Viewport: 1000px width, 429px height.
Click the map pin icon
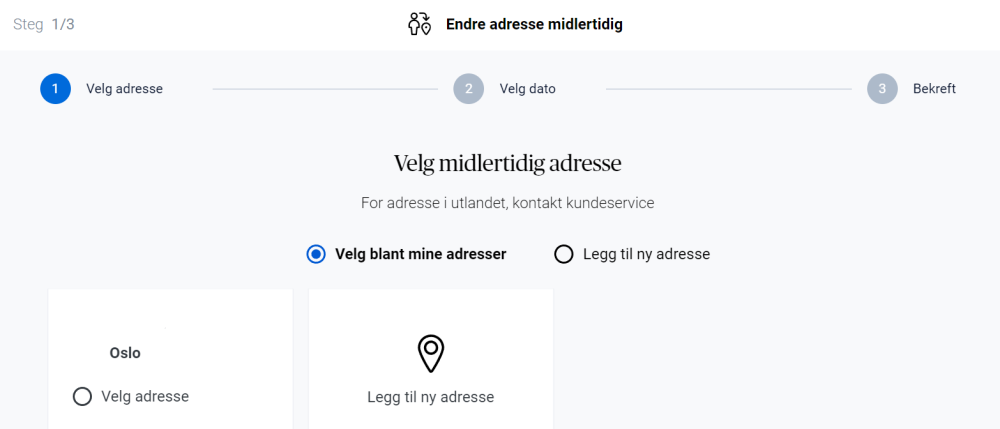(430, 354)
